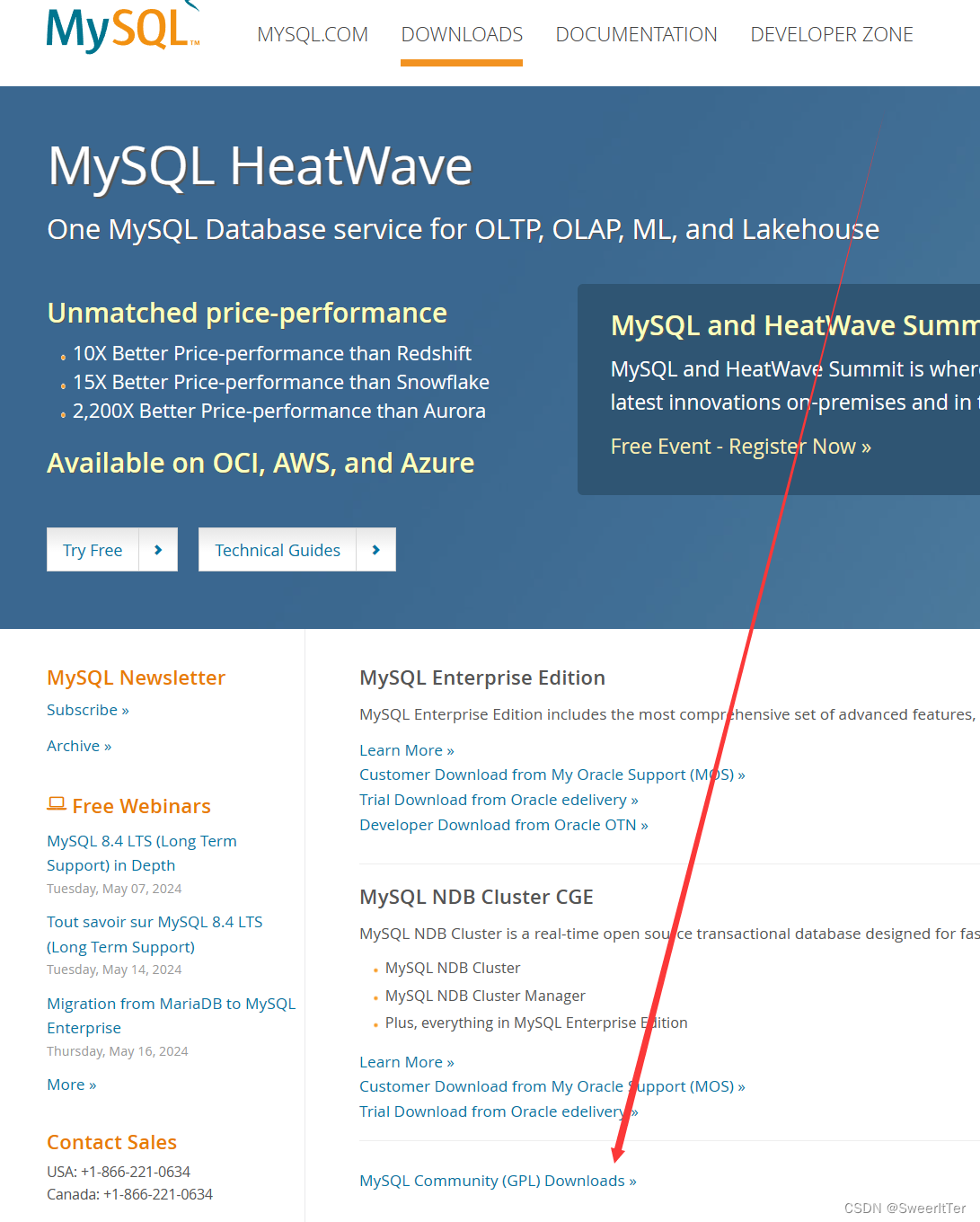The width and height of the screenshot is (980, 1222).
Task: Click the MySQL dolphin logo
Action: (x=123, y=27)
